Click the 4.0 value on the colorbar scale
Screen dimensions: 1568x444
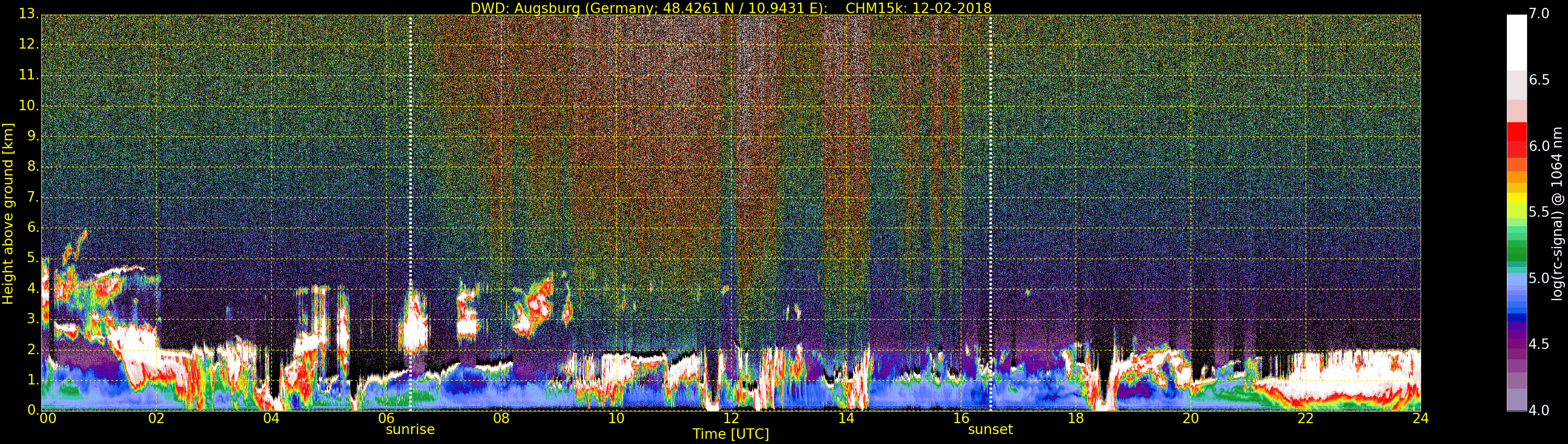coord(1539,411)
